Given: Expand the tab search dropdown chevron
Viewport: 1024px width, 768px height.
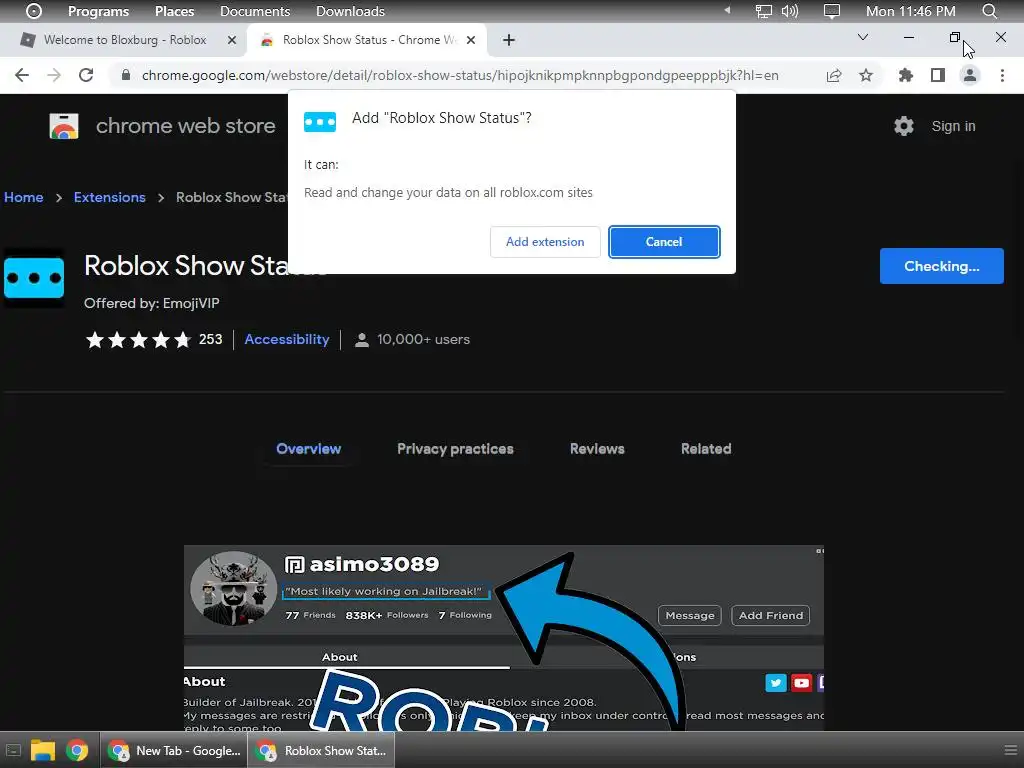Looking at the screenshot, I should tap(863, 37).
